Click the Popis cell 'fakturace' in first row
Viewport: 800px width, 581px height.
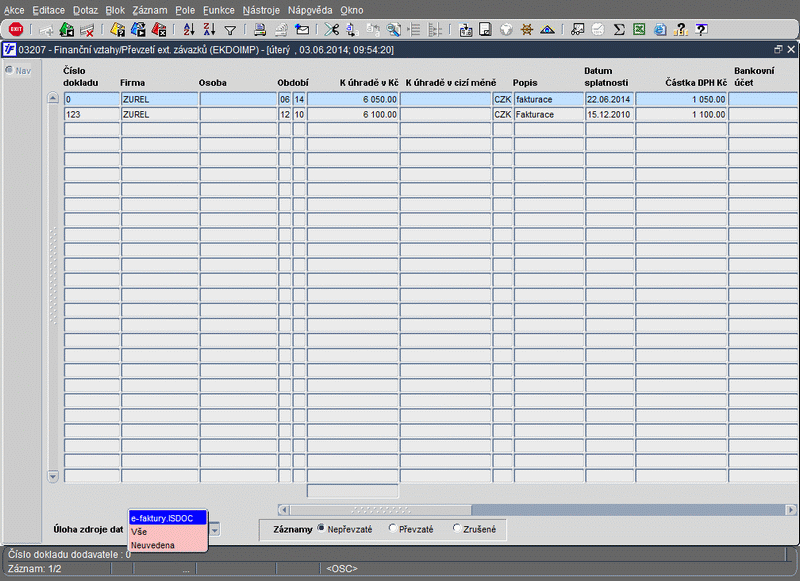548,99
